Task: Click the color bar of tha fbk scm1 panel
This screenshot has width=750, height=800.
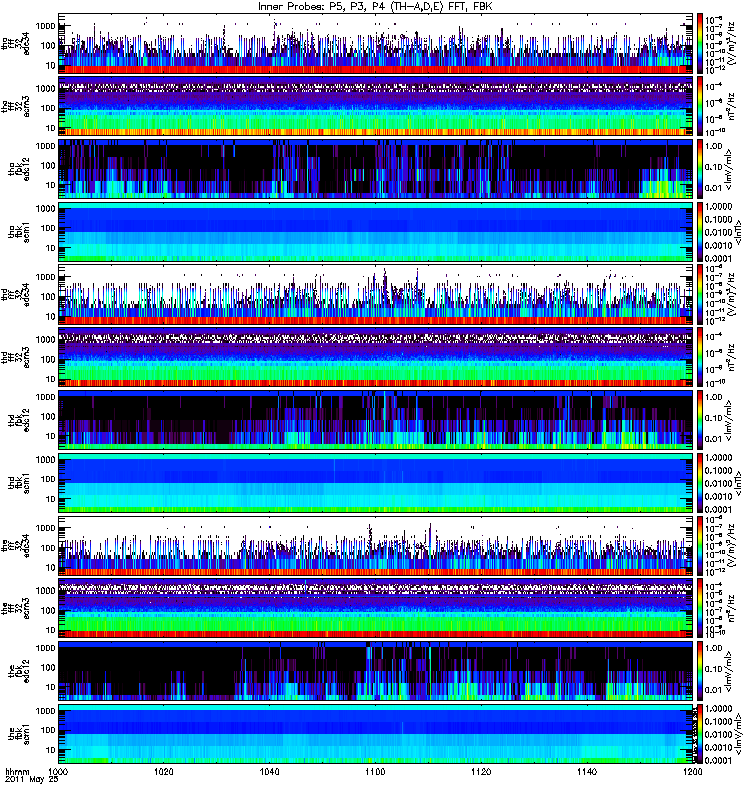Action: point(700,232)
